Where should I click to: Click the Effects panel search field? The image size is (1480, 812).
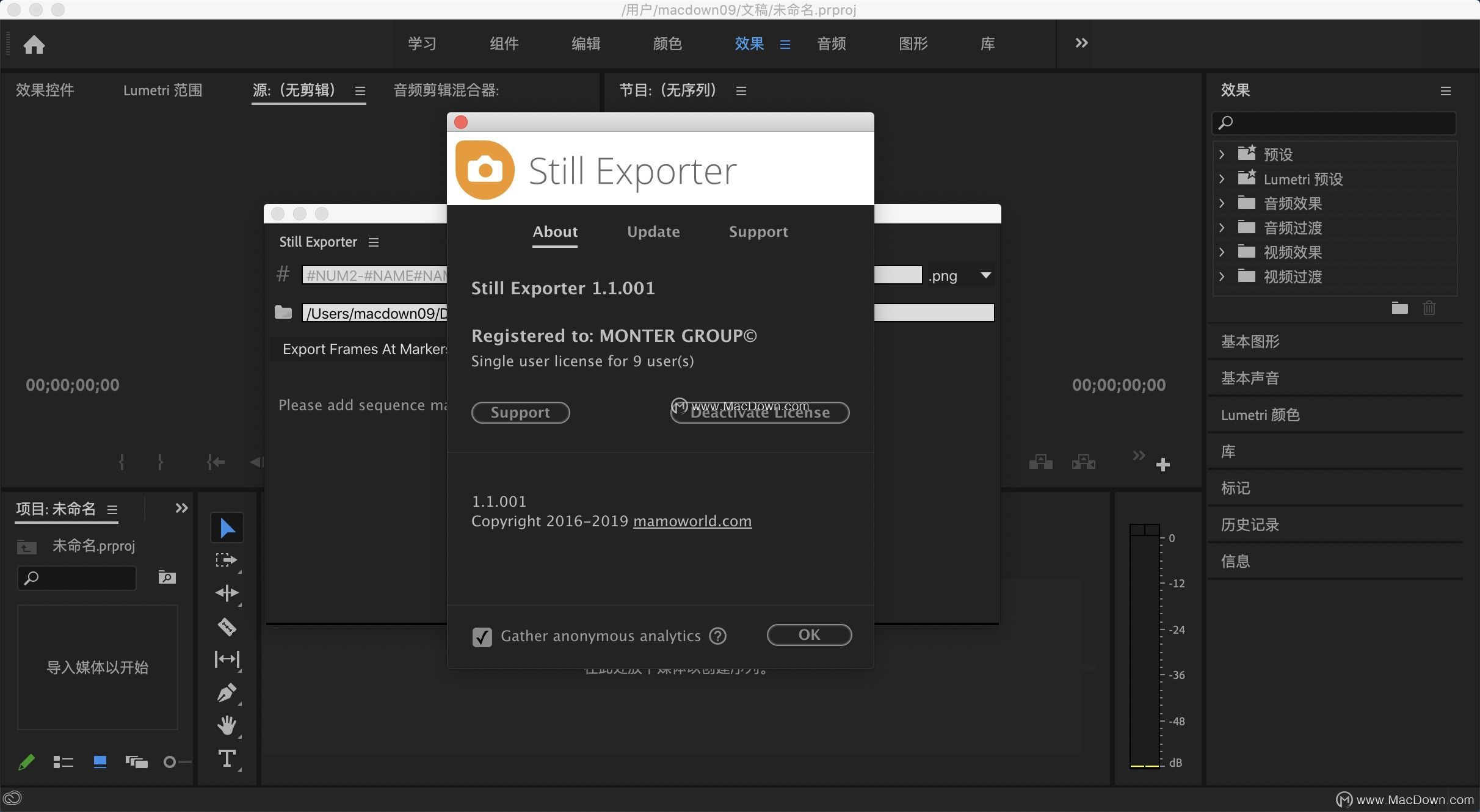click(1334, 123)
